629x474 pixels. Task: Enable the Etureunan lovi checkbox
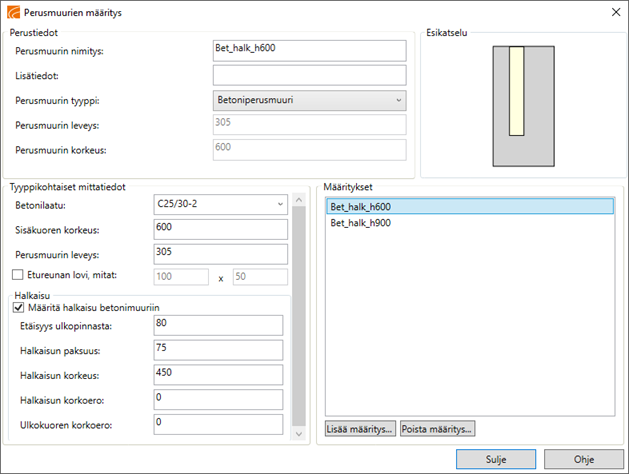16,274
